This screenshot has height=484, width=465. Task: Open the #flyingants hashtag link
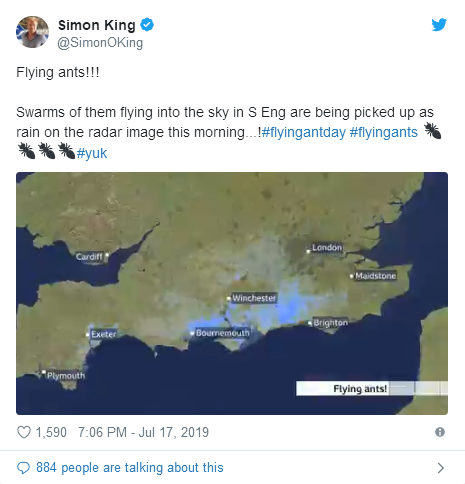click(384, 132)
